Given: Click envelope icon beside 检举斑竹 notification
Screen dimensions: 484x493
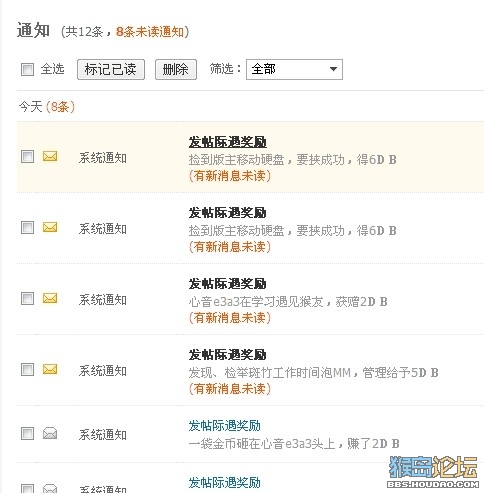Looking at the screenshot, I should [50, 369].
